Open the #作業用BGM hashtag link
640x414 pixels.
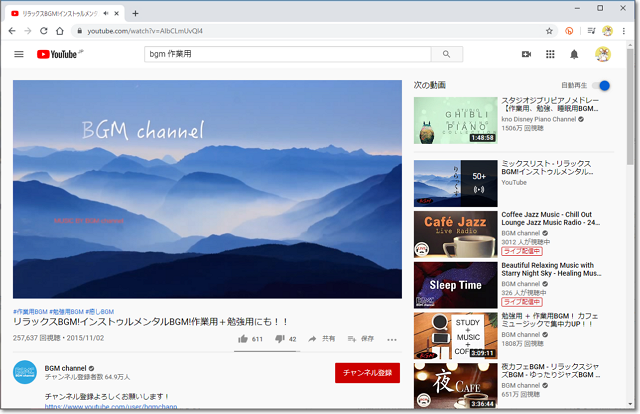(x=28, y=311)
